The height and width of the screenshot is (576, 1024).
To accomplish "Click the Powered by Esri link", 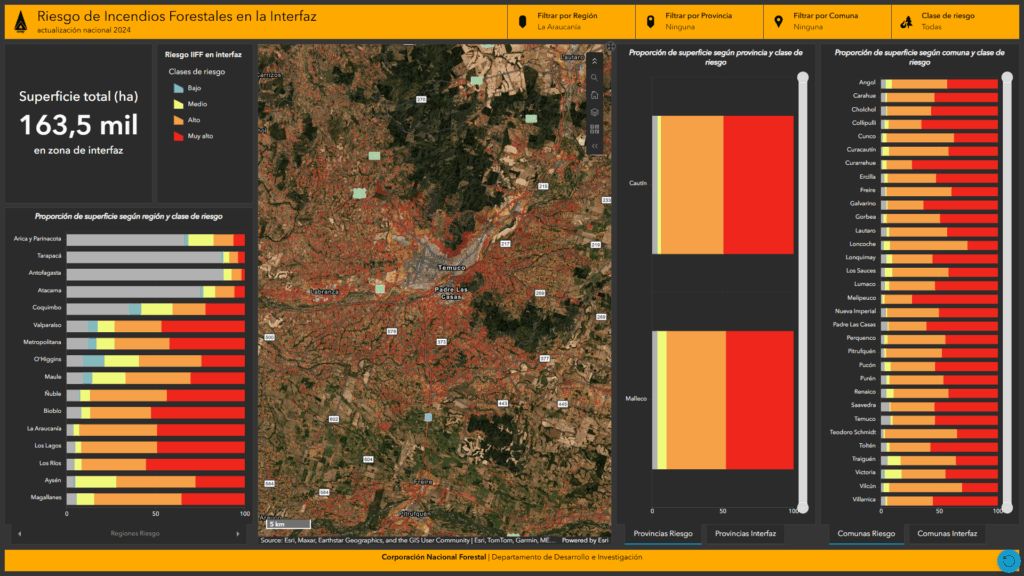I will 585,541.
